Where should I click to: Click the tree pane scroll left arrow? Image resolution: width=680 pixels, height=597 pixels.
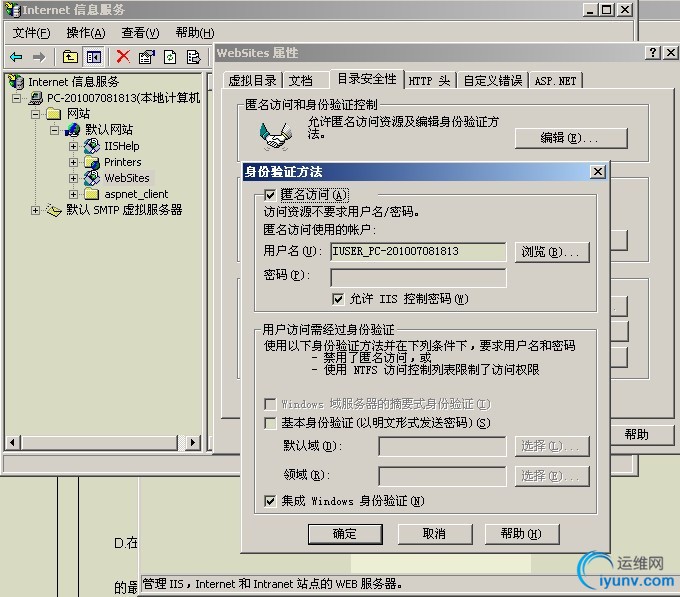[x=13, y=443]
